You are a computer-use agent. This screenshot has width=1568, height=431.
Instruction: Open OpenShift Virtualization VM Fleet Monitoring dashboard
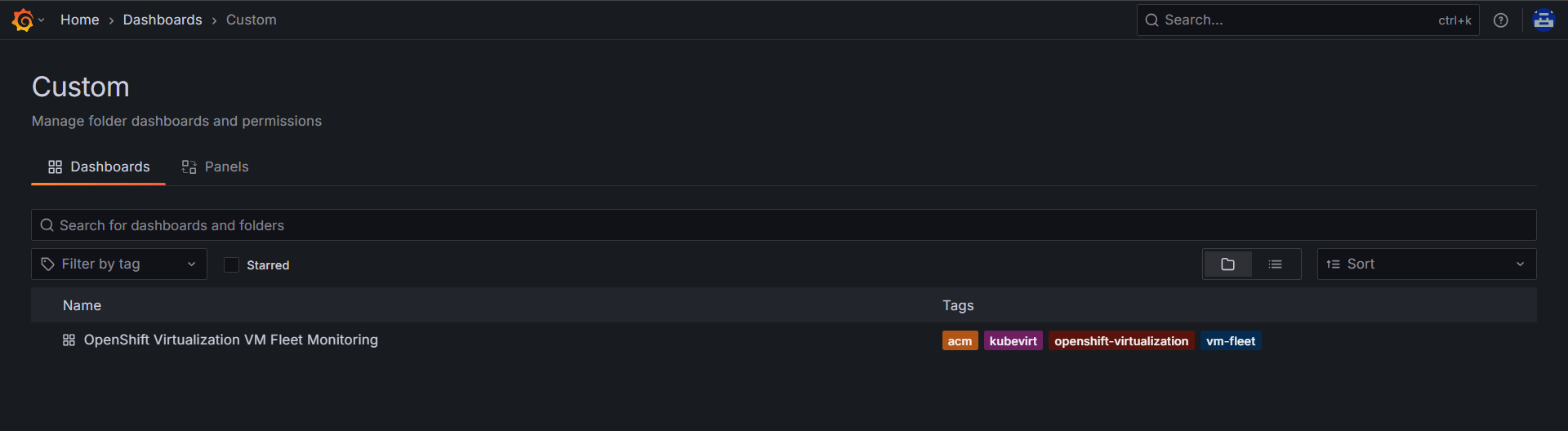230,340
